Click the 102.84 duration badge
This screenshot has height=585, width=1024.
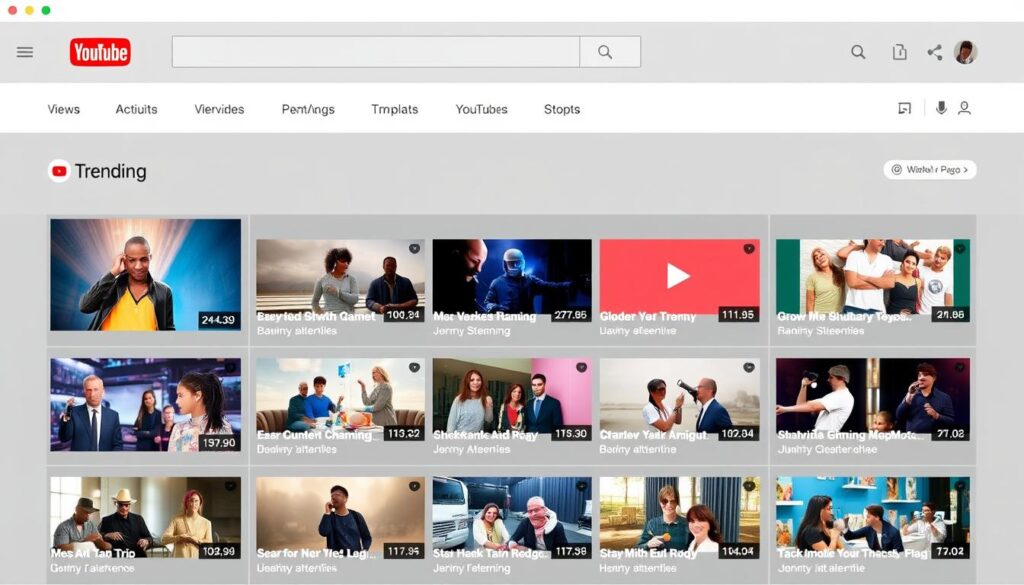[738, 434]
